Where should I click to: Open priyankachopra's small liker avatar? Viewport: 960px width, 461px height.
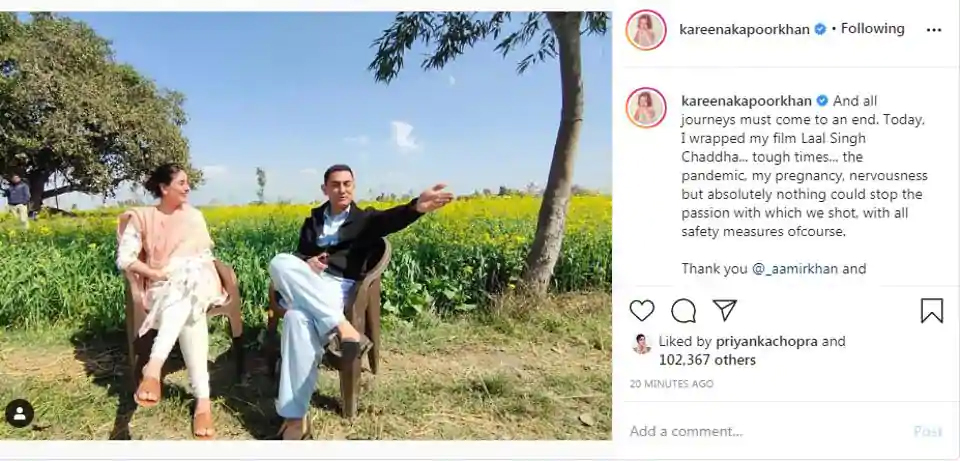point(641,344)
